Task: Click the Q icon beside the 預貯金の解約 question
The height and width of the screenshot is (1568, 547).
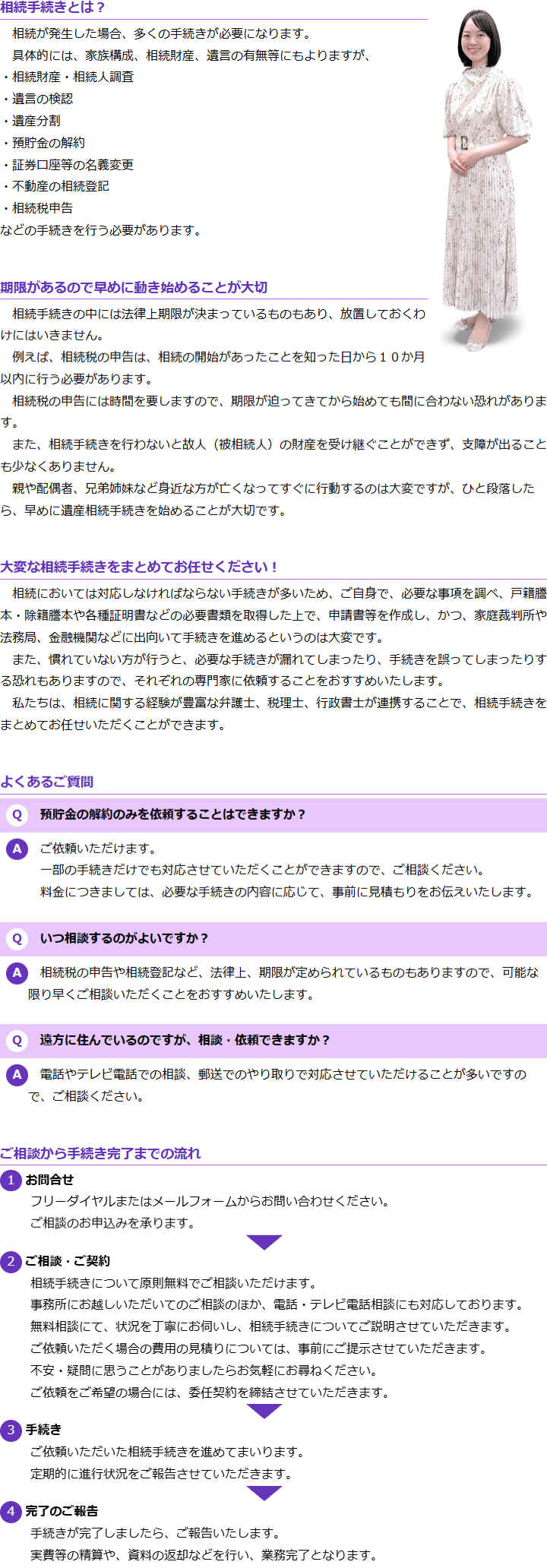Action: [x=17, y=815]
